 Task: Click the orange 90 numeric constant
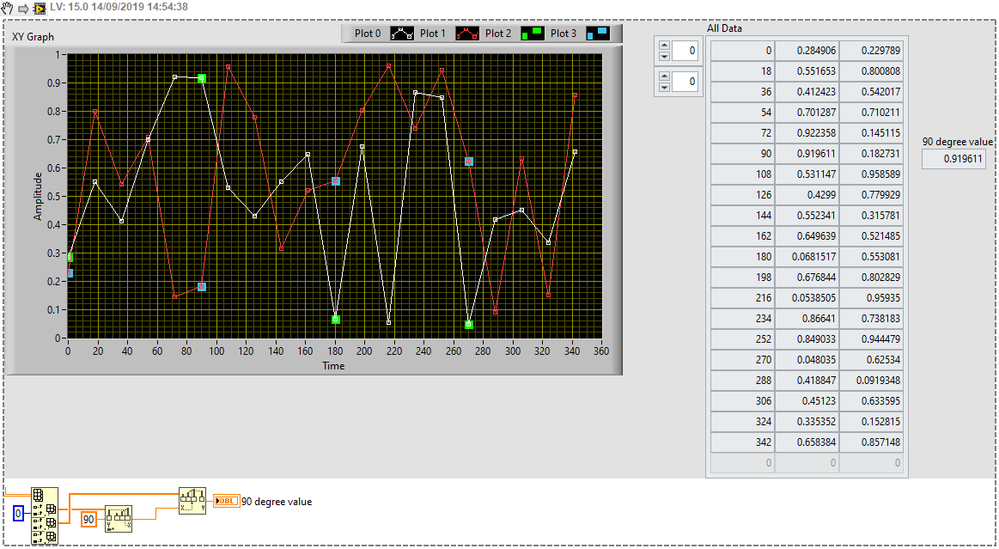pos(89,520)
